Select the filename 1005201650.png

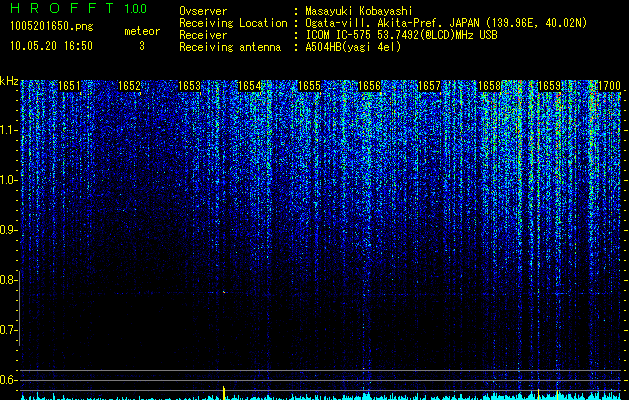(x=52, y=27)
